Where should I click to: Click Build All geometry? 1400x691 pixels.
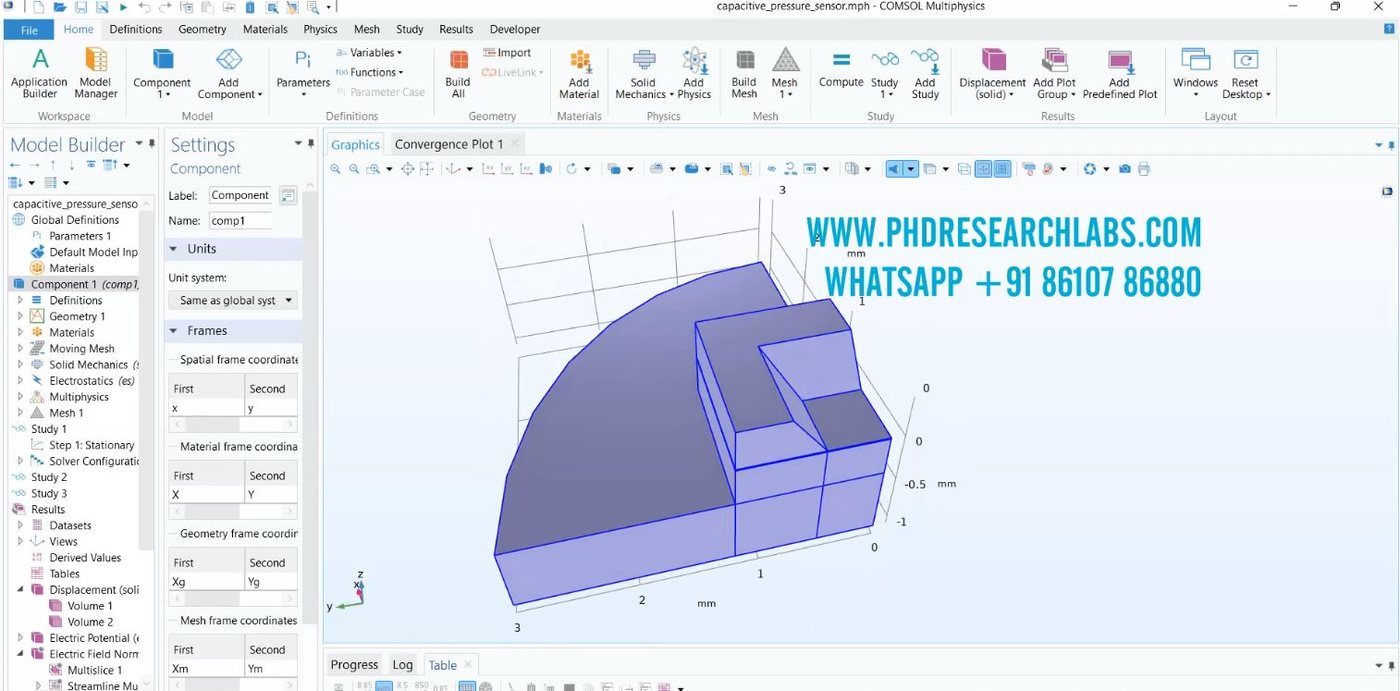pos(458,73)
